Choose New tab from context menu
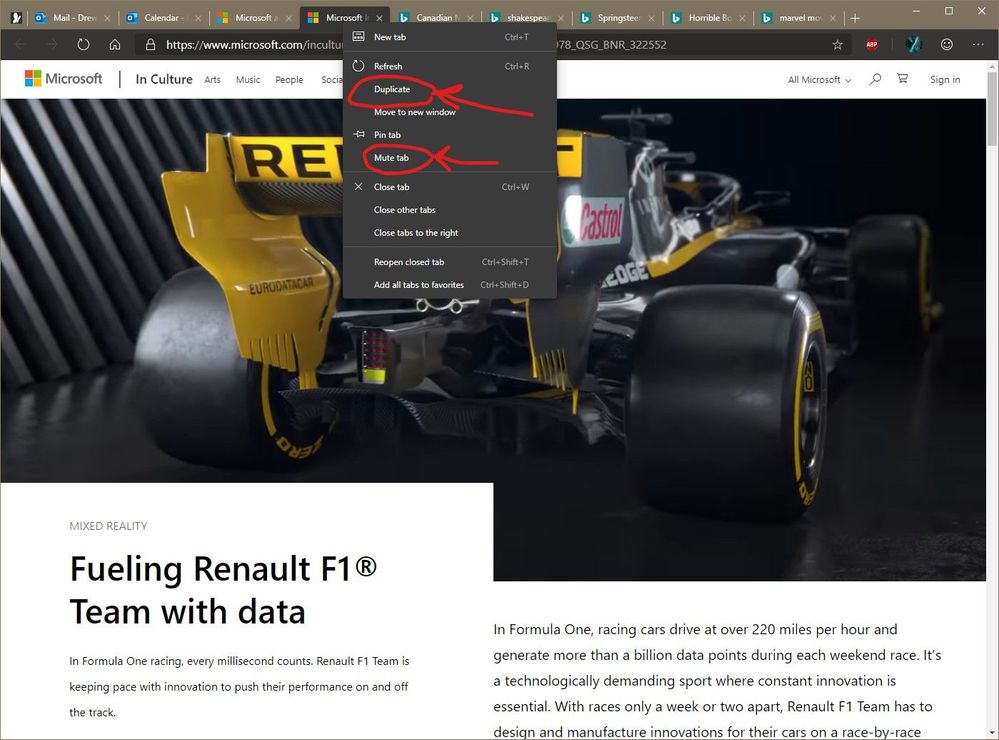Screen dimensions: 999x740 pyautogui.click(x=450, y=37)
